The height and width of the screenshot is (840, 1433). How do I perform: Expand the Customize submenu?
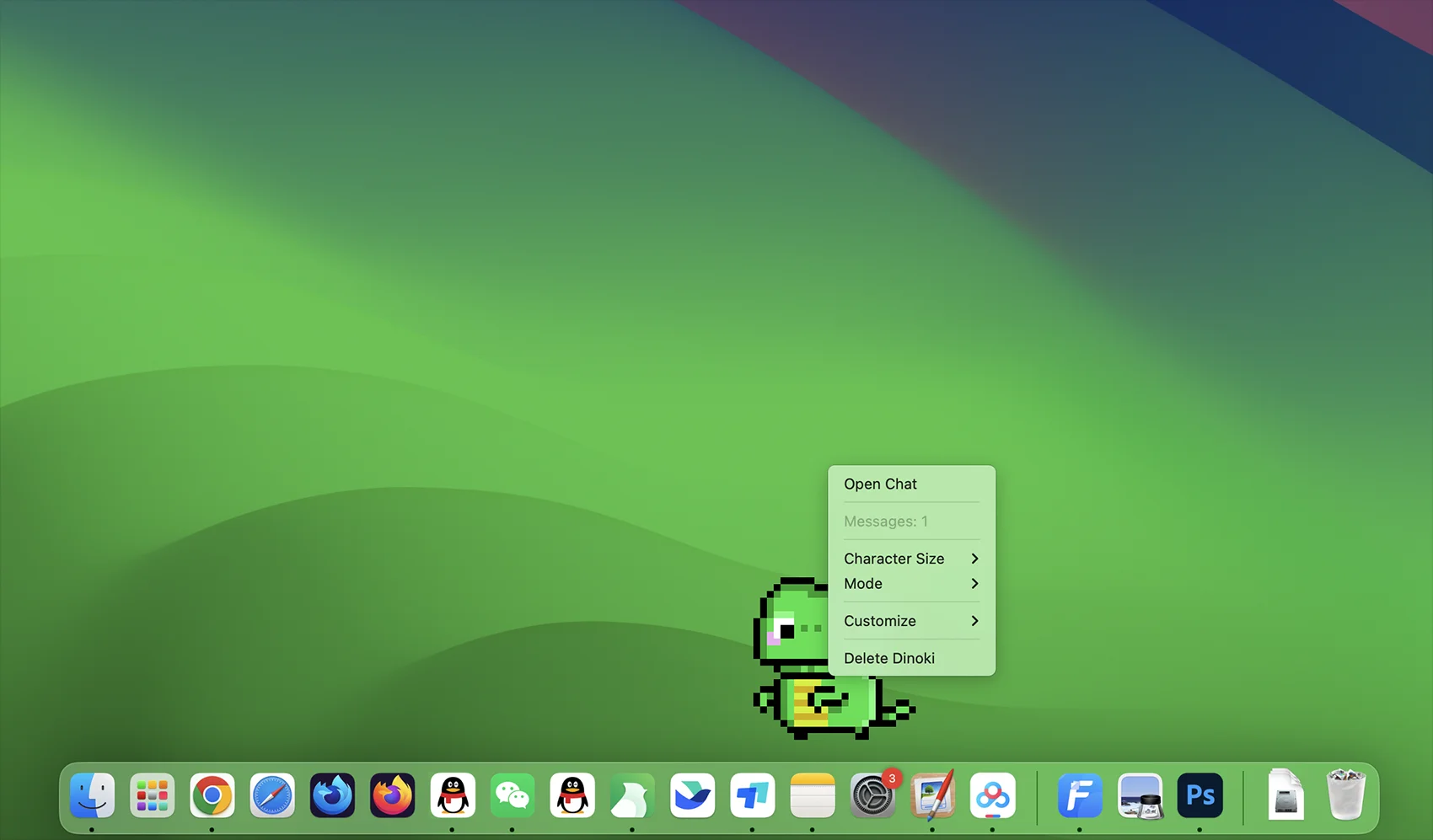click(911, 621)
